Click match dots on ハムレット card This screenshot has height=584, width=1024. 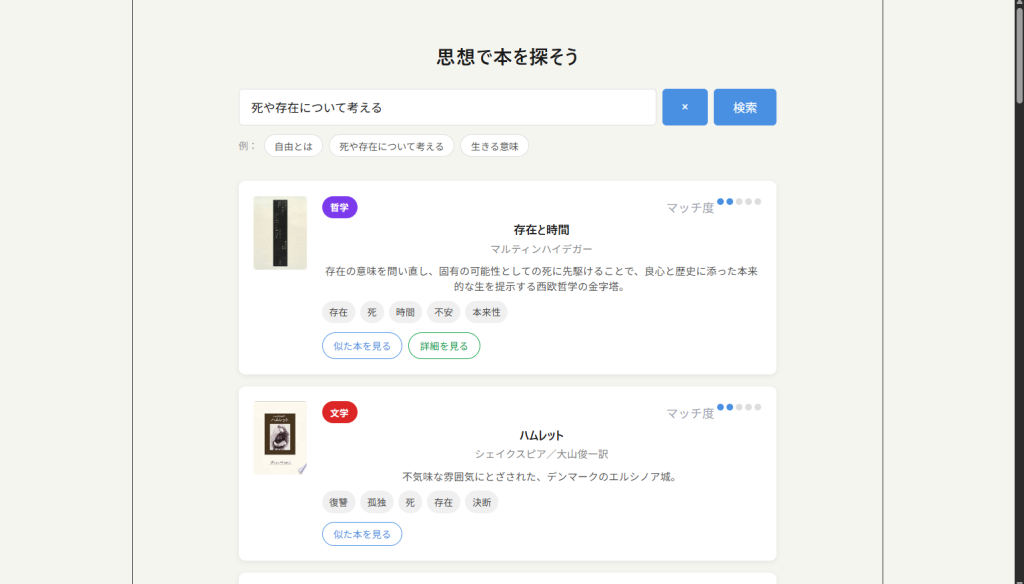tap(739, 407)
